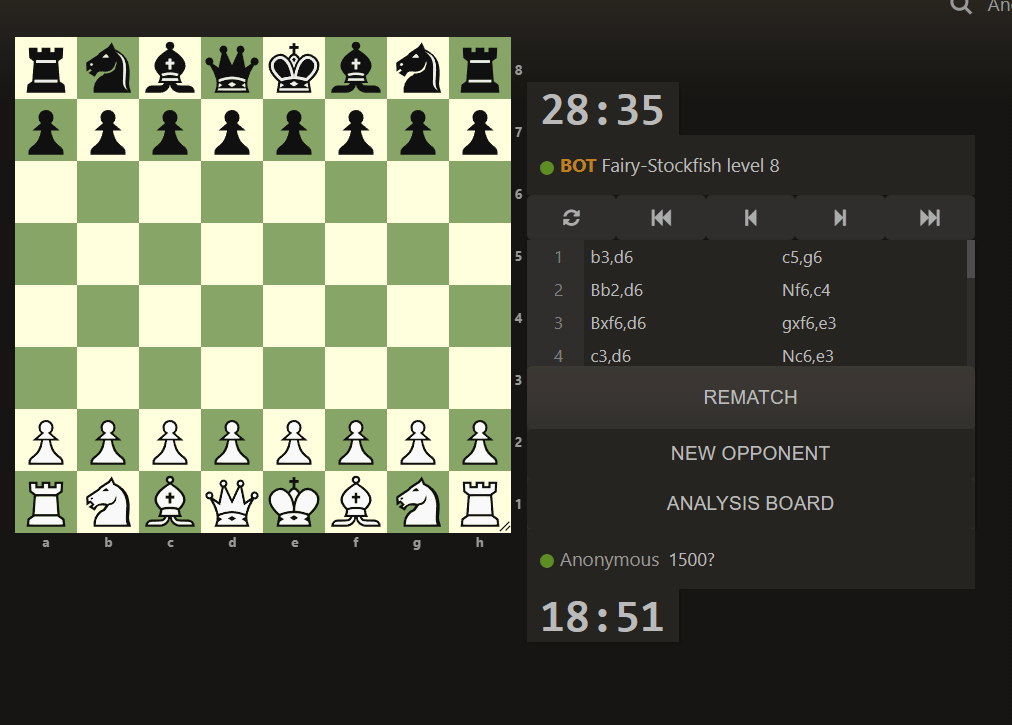Select the white pawn on d2

pyautogui.click(x=232, y=440)
